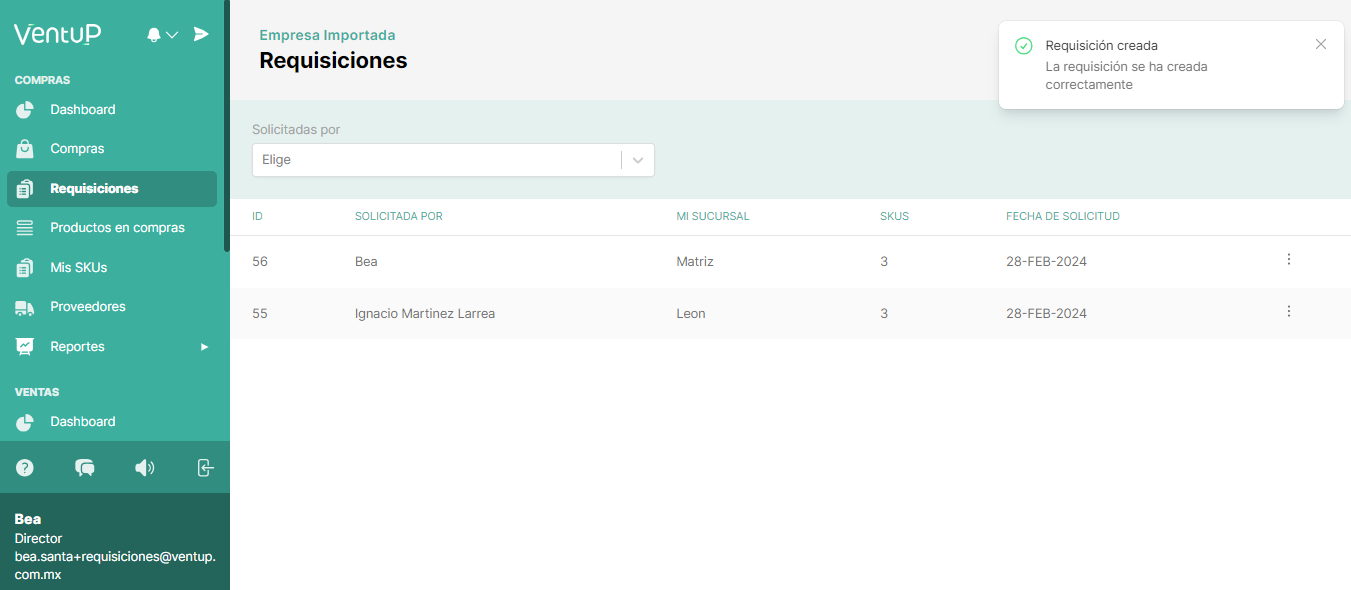Image resolution: width=1351 pixels, height=590 pixels.
Task: Click the VentUp logo
Action: click(57, 34)
